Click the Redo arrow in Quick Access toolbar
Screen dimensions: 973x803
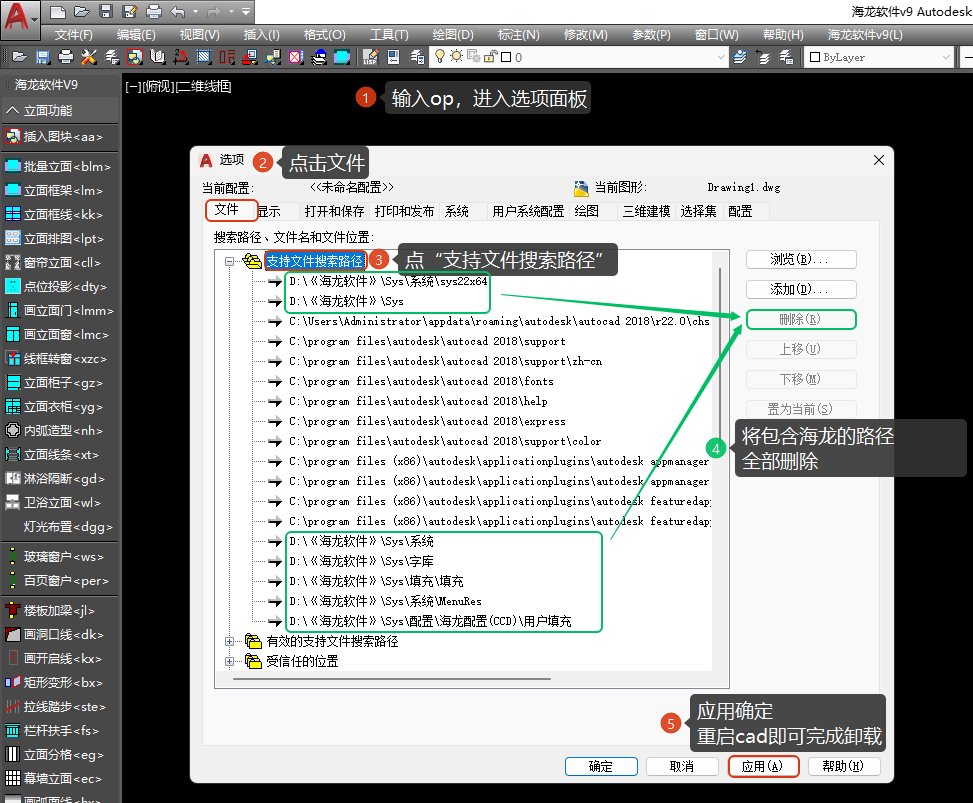point(214,11)
